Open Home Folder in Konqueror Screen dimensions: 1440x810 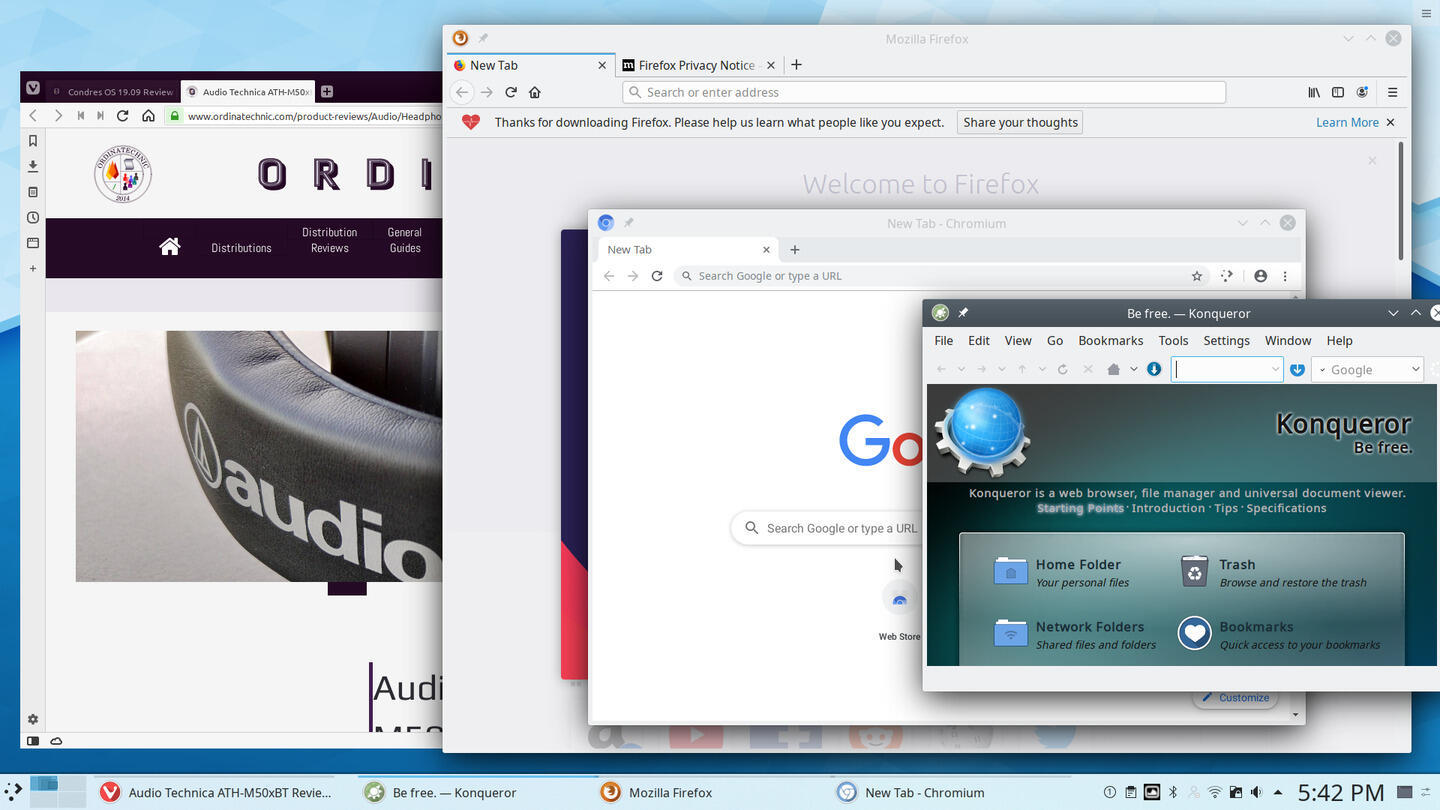(1061, 572)
